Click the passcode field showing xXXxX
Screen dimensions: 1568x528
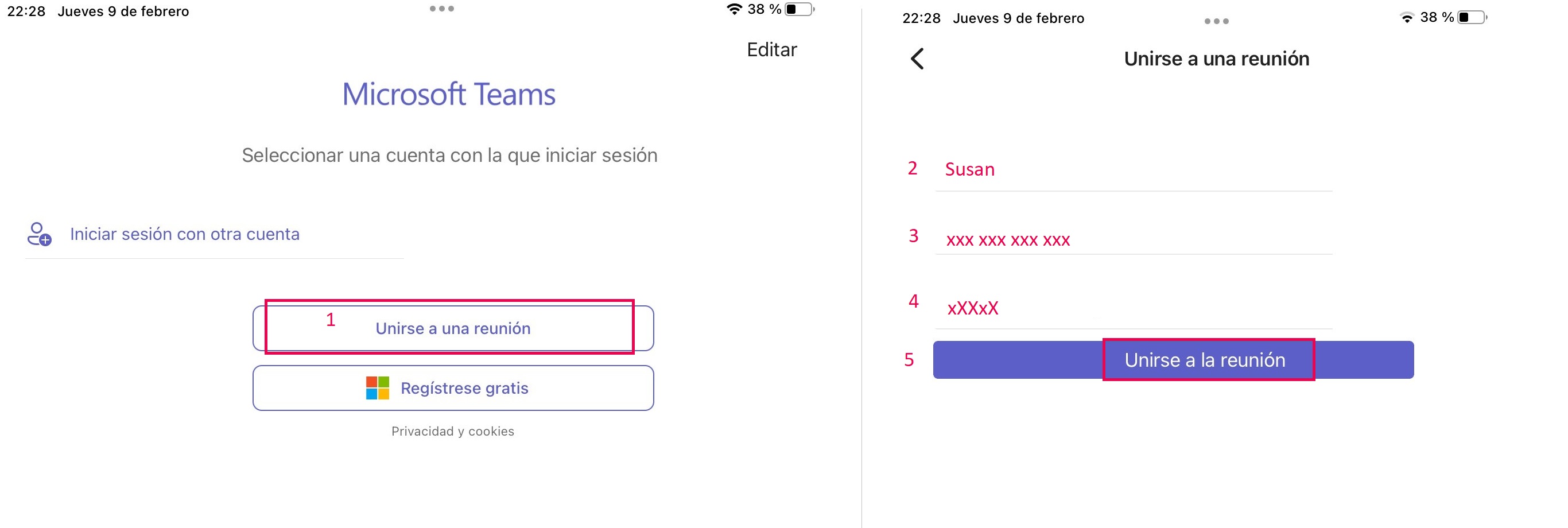[x=1132, y=308]
